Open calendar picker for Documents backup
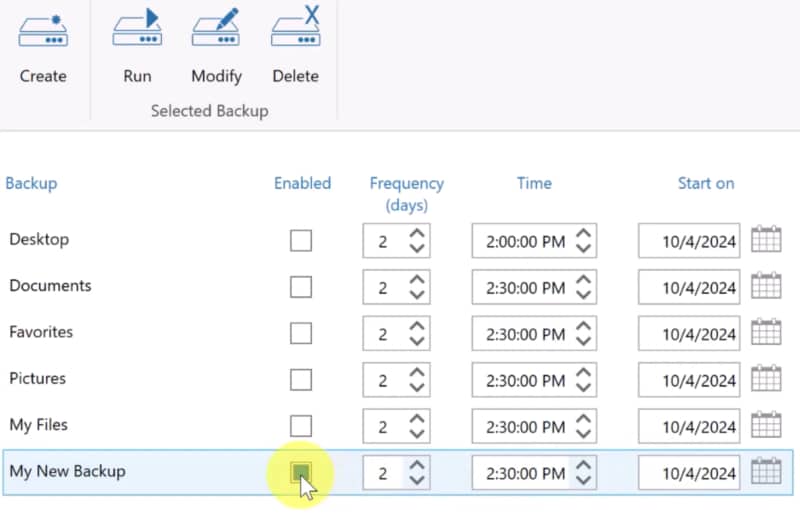 coord(765,287)
